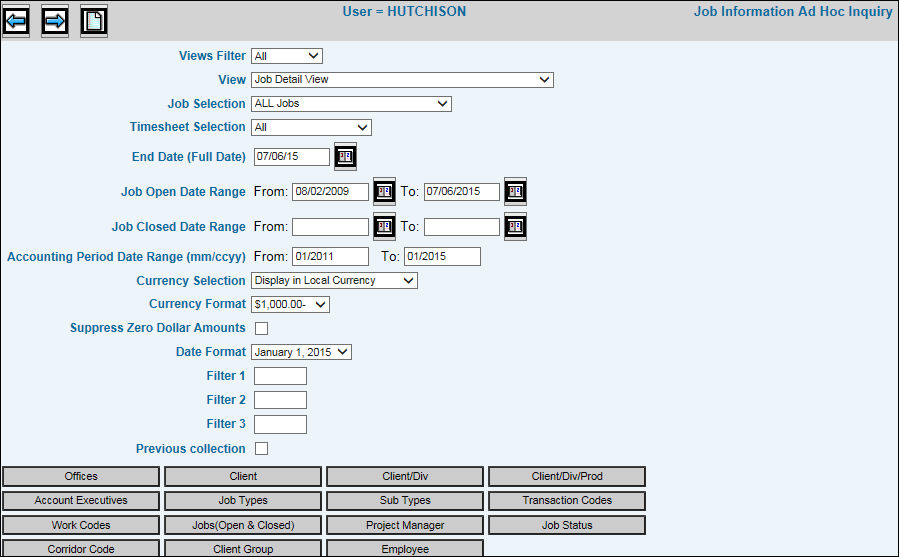Open the Date Format dropdown
899x557 pixels.
click(x=301, y=352)
